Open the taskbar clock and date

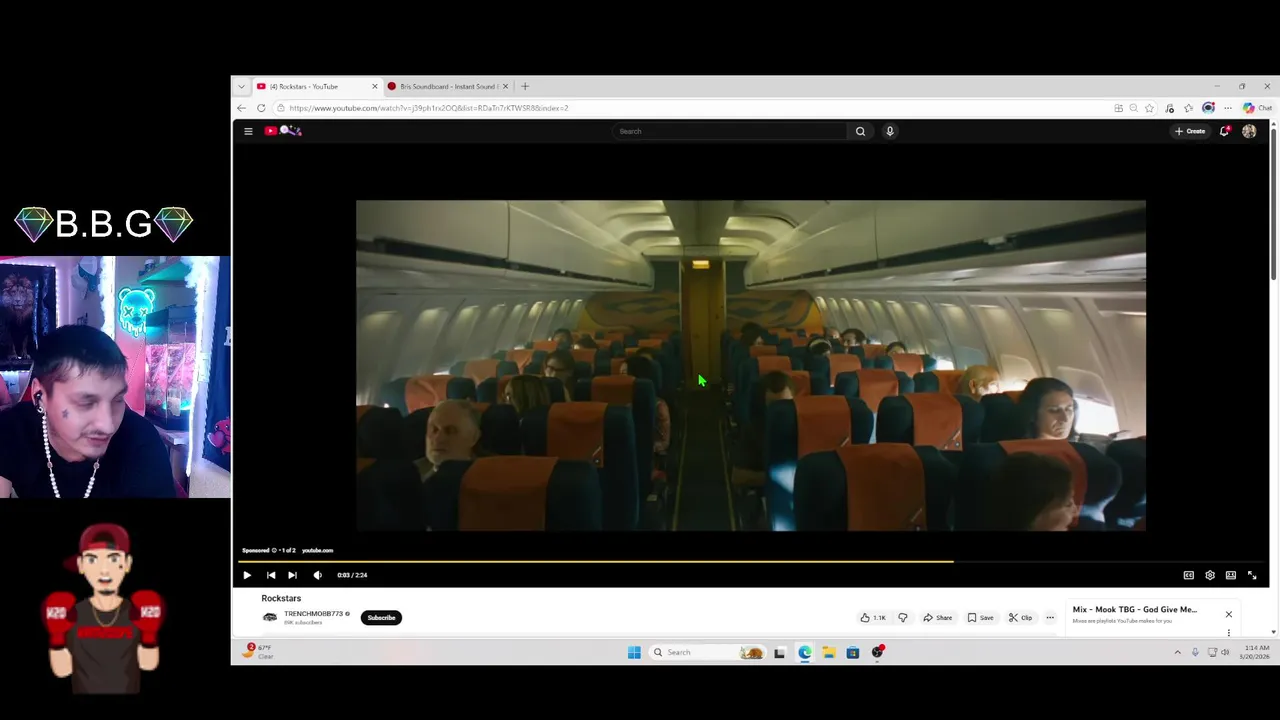pyautogui.click(x=1256, y=652)
